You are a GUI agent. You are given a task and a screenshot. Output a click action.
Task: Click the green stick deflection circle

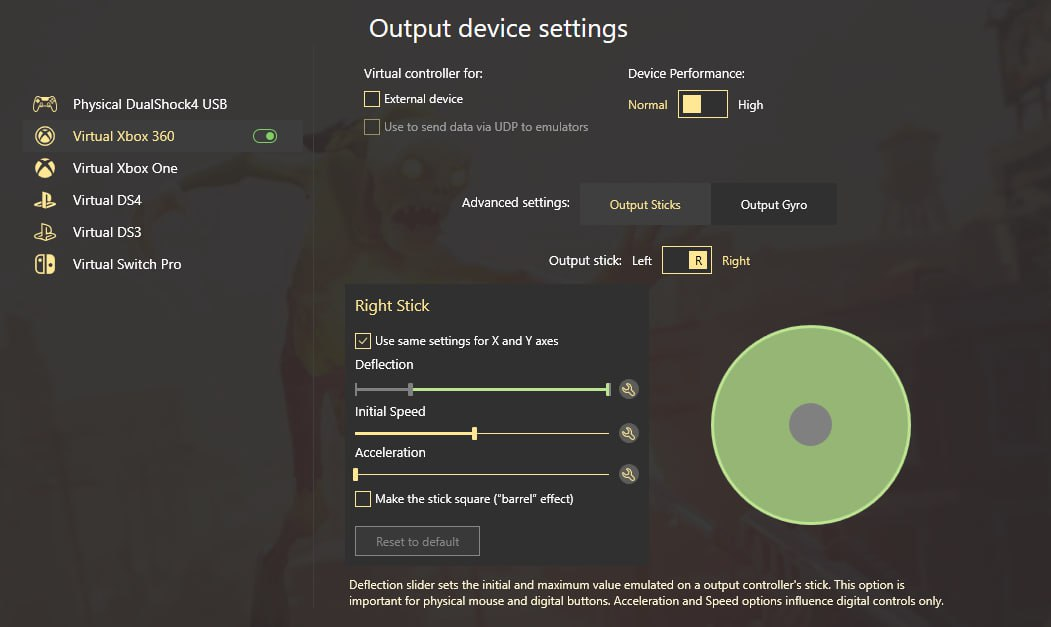[810, 424]
